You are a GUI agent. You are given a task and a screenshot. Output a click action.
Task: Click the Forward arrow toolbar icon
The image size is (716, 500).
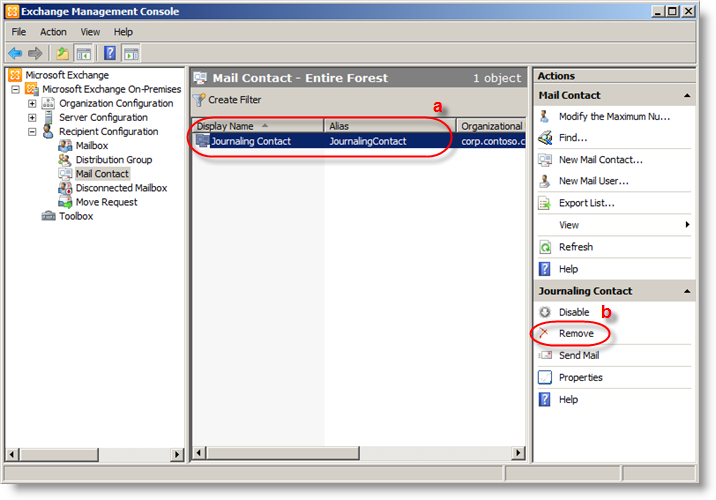point(35,53)
